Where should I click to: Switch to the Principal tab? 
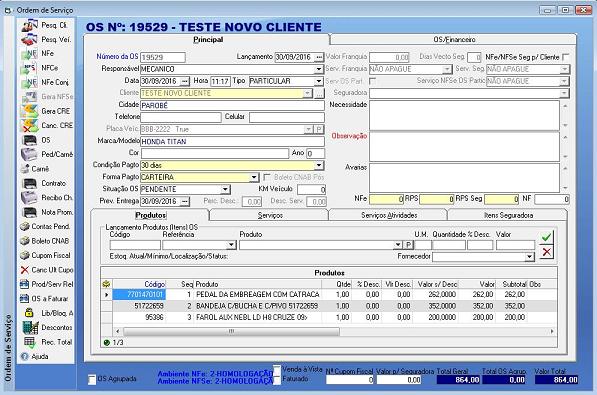click(x=208, y=40)
